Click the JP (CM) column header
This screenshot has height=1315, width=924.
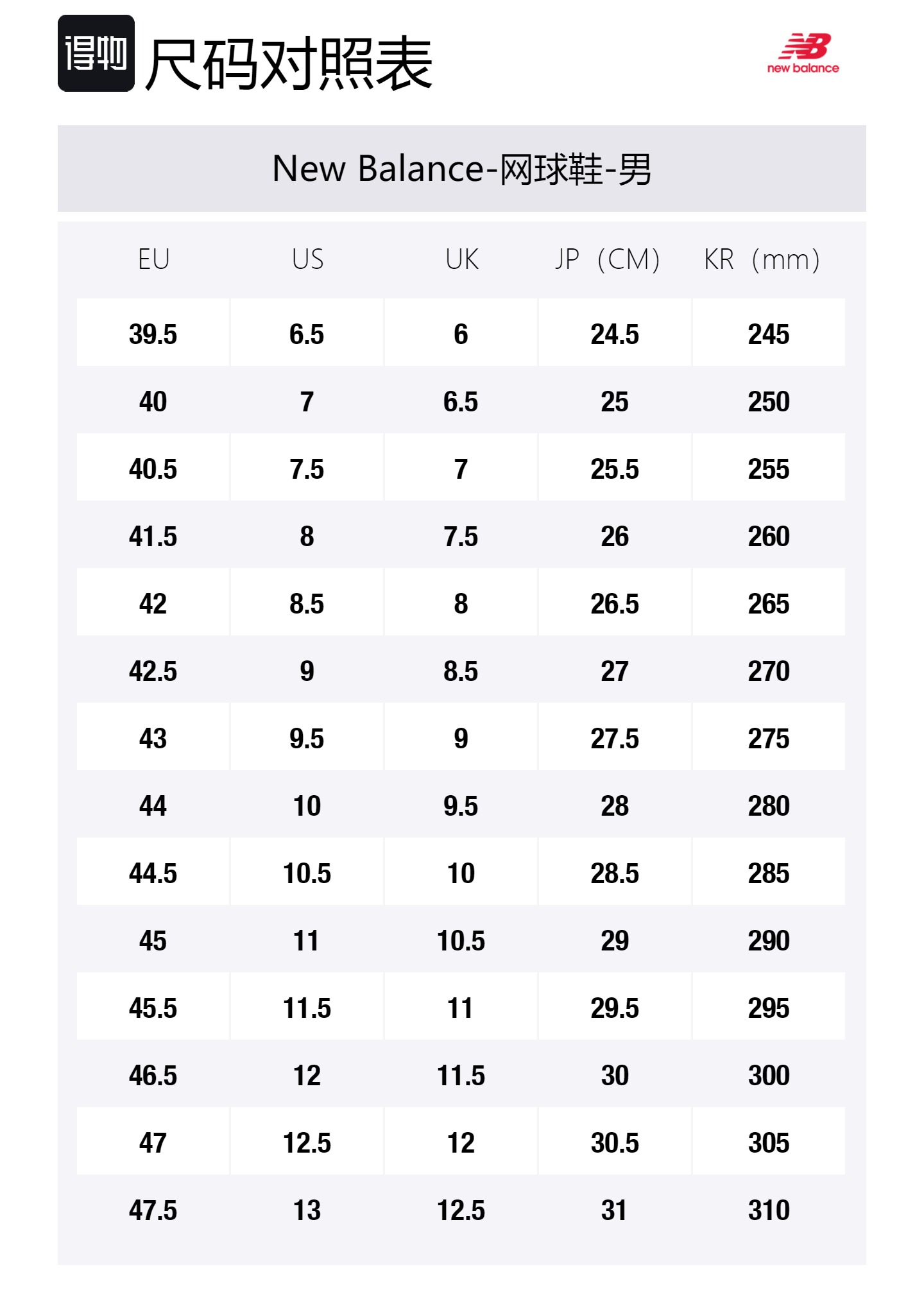tap(607, 259)
